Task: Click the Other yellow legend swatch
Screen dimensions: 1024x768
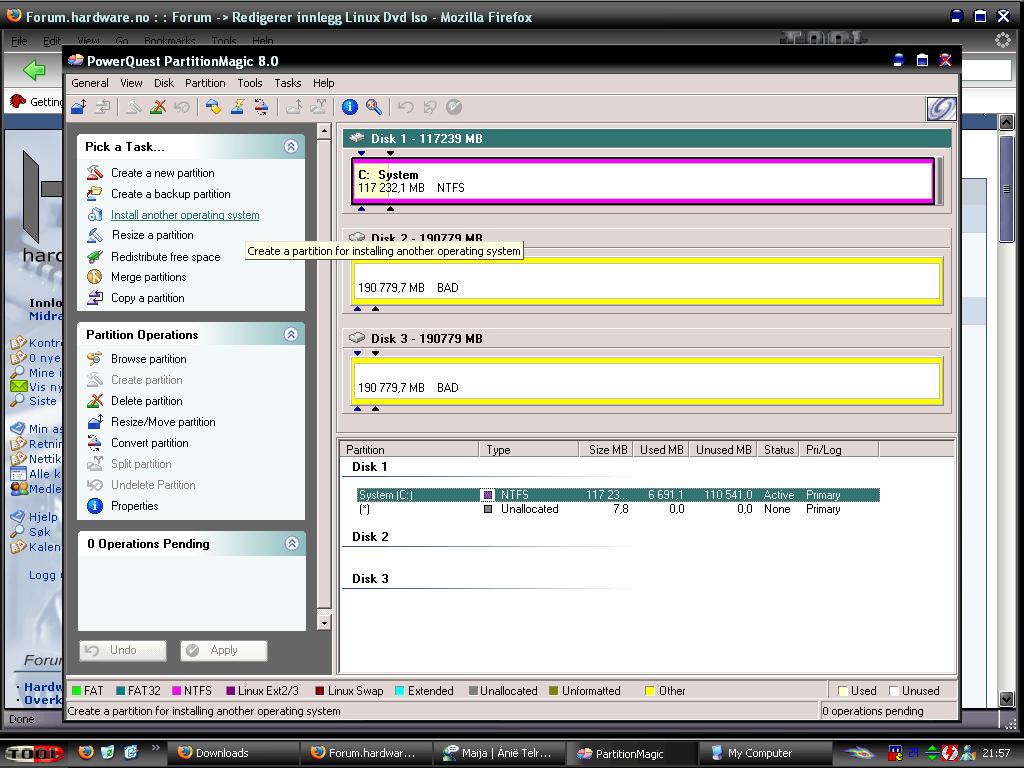Action: point(650,691)
